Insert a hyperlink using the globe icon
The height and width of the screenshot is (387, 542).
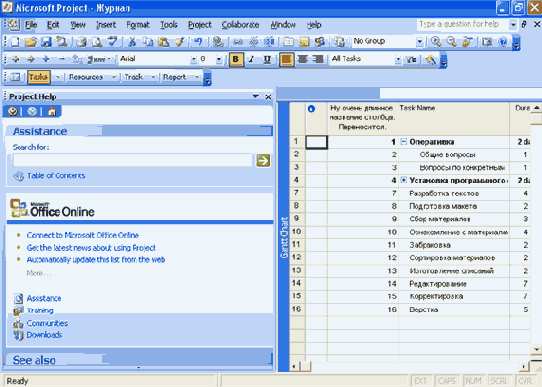218,42
